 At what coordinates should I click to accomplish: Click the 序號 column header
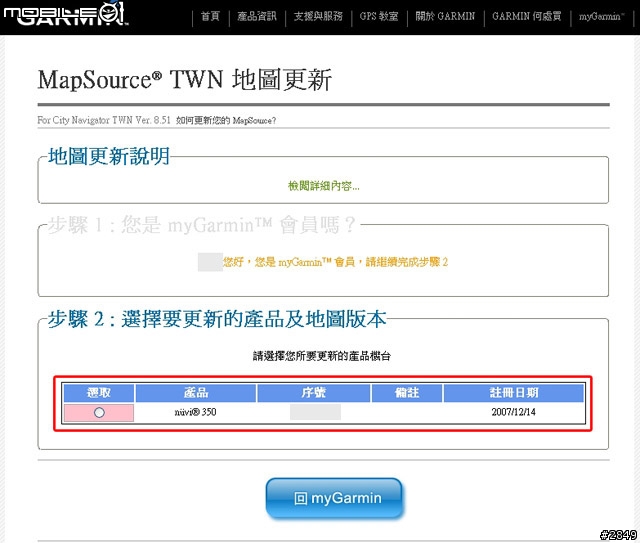tap(313, 393)
